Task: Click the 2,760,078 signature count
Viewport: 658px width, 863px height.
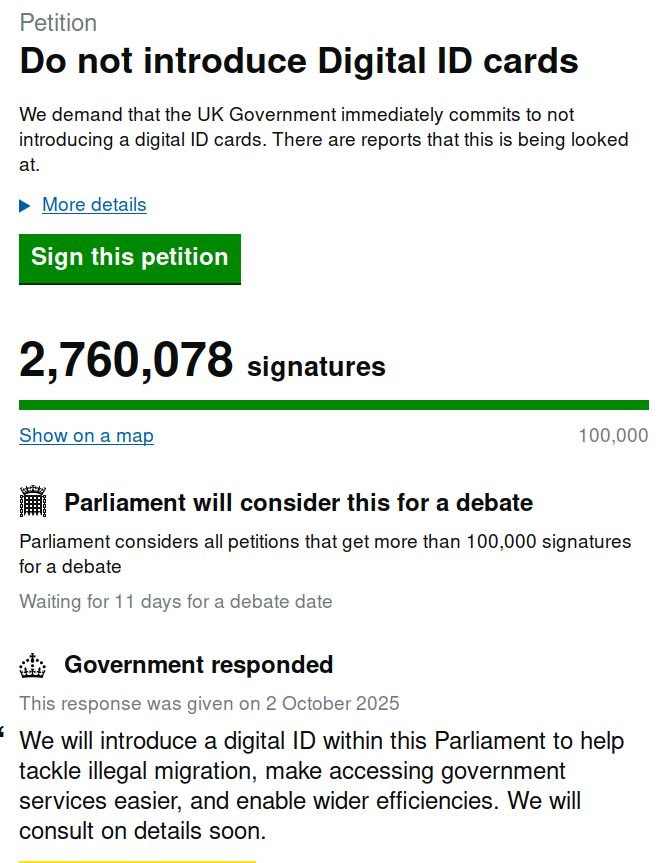Action: click(x=126, y=360)
